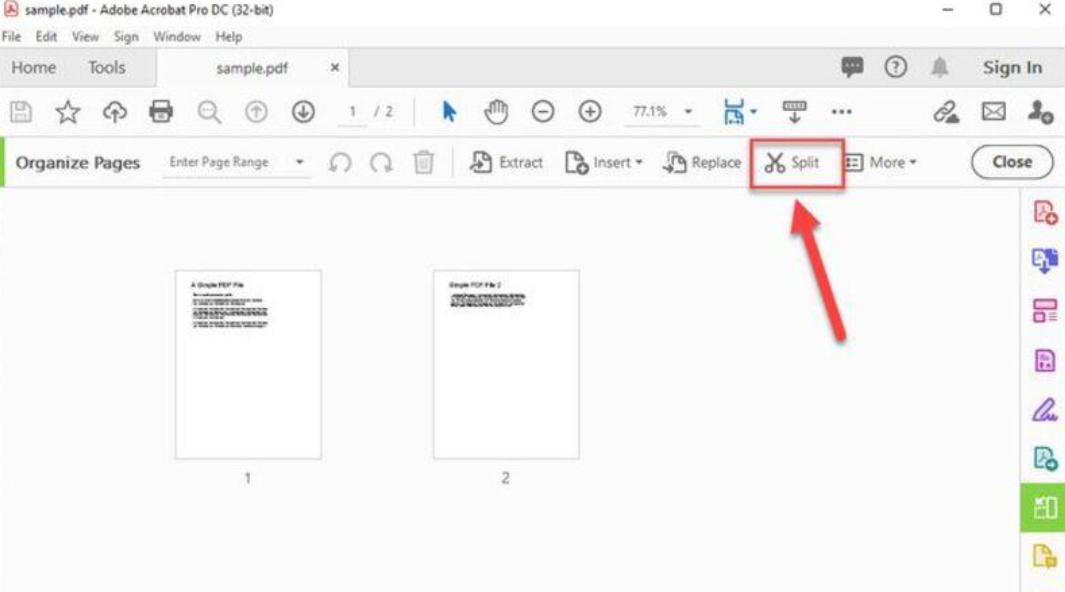
Task: Open the Window menu
Action: point(177,37)
